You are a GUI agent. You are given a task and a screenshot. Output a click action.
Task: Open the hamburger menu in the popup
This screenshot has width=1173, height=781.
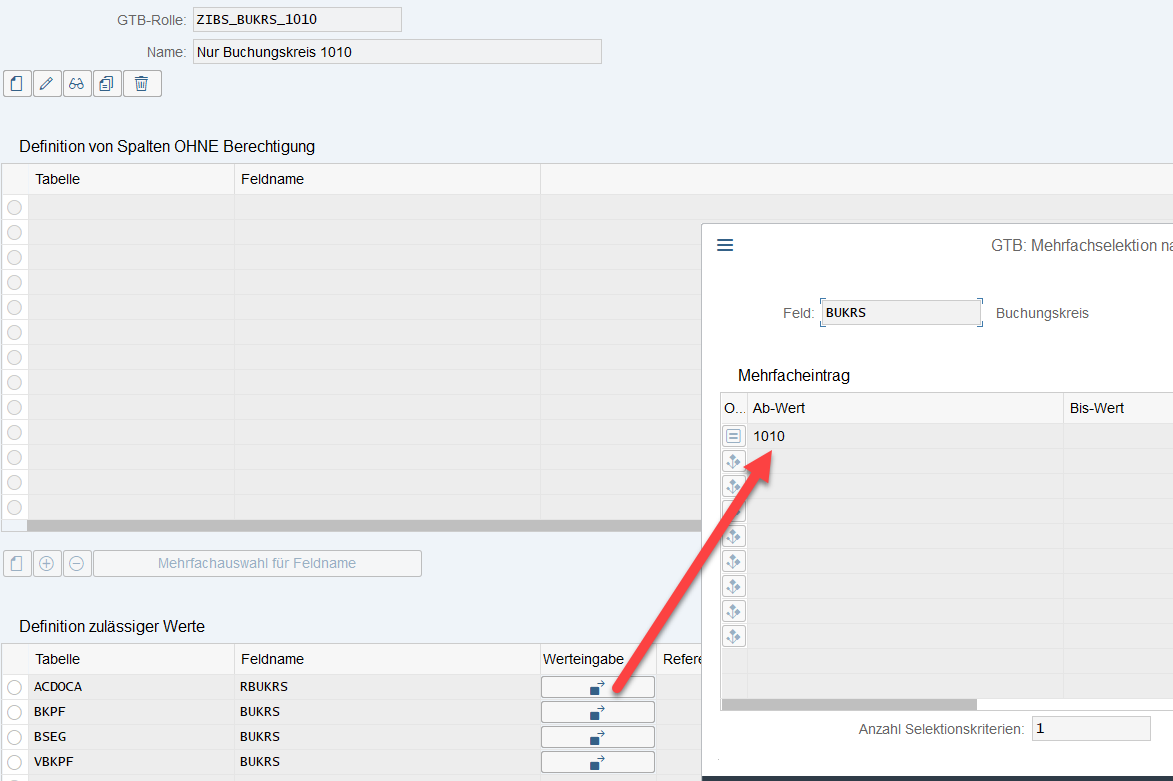click(x=726, y=245)
